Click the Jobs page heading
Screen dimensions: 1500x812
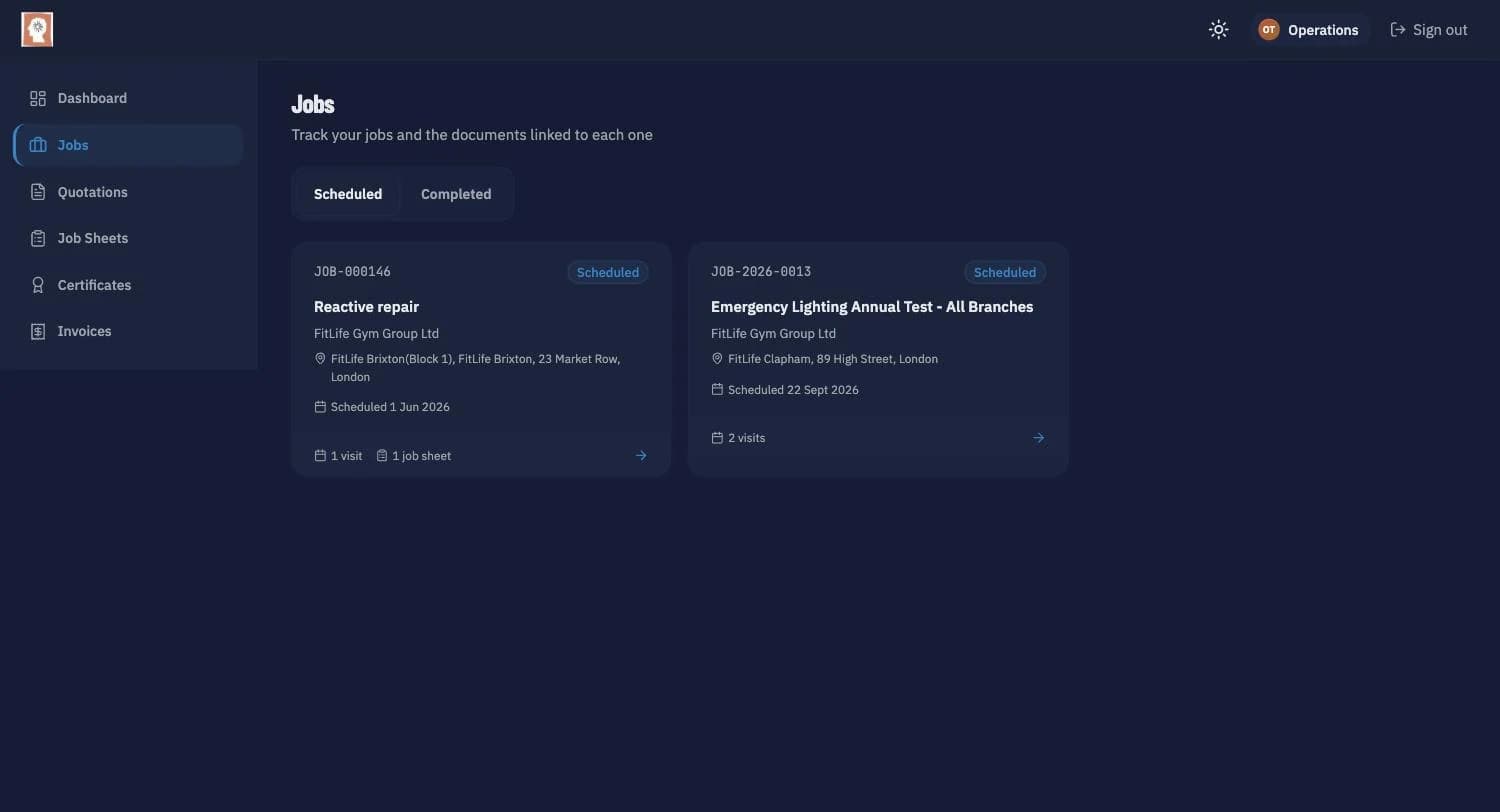point(313,104)
